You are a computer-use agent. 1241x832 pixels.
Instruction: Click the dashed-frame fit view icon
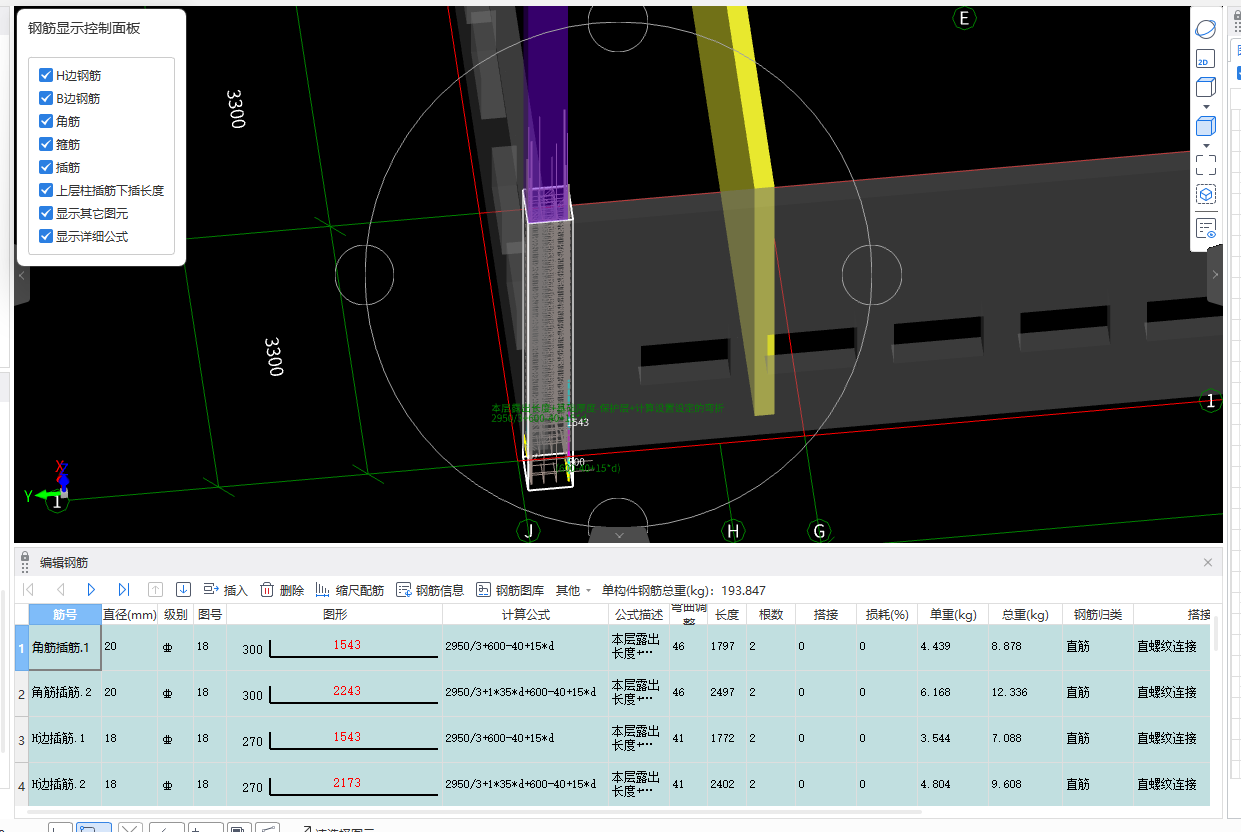[x=1206, y=165]
